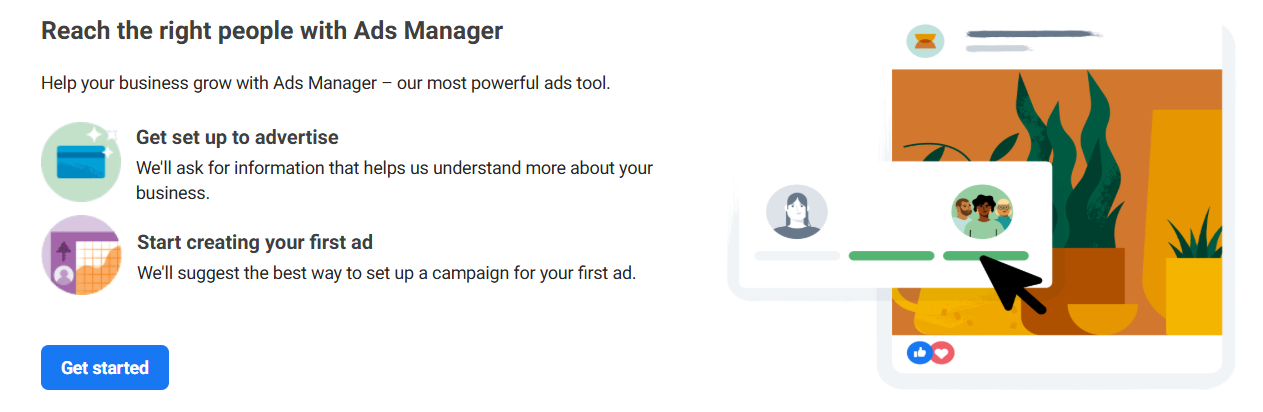Select the "Start creating your first ad" heading

254,242
